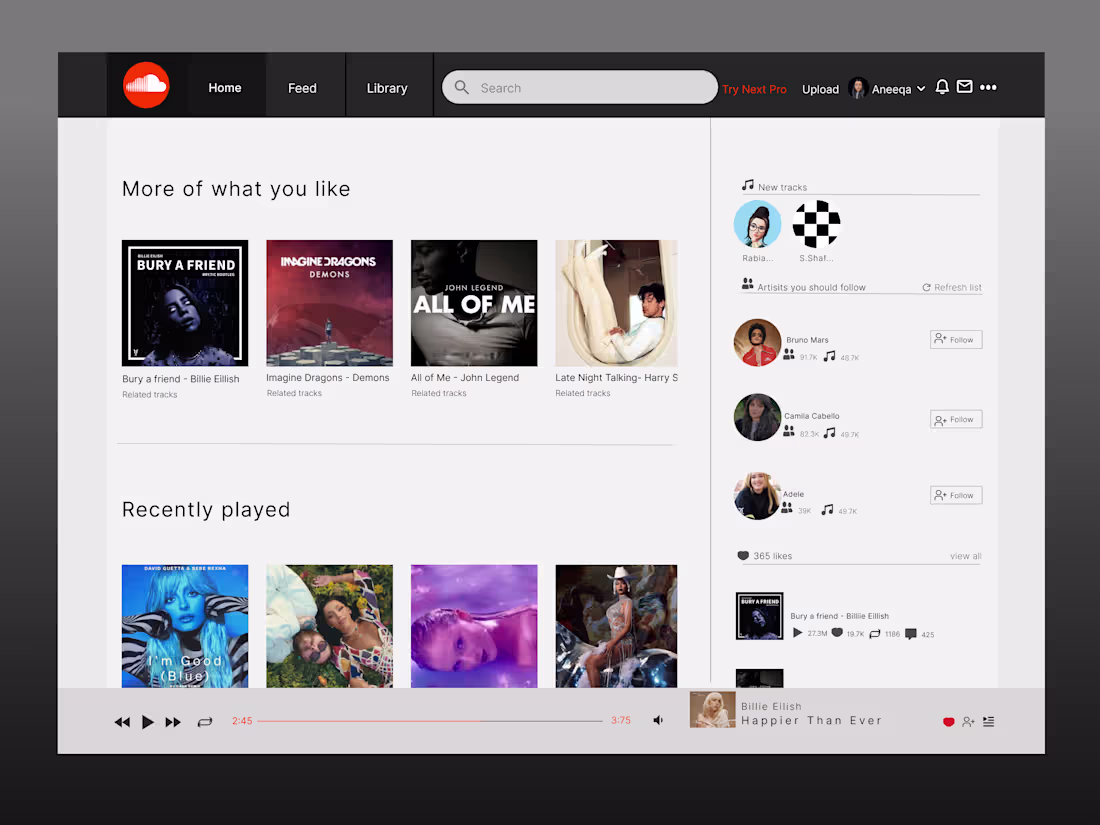Go to the Home tab
This screenshot has width=1100, height=825.
pos(224,88)
